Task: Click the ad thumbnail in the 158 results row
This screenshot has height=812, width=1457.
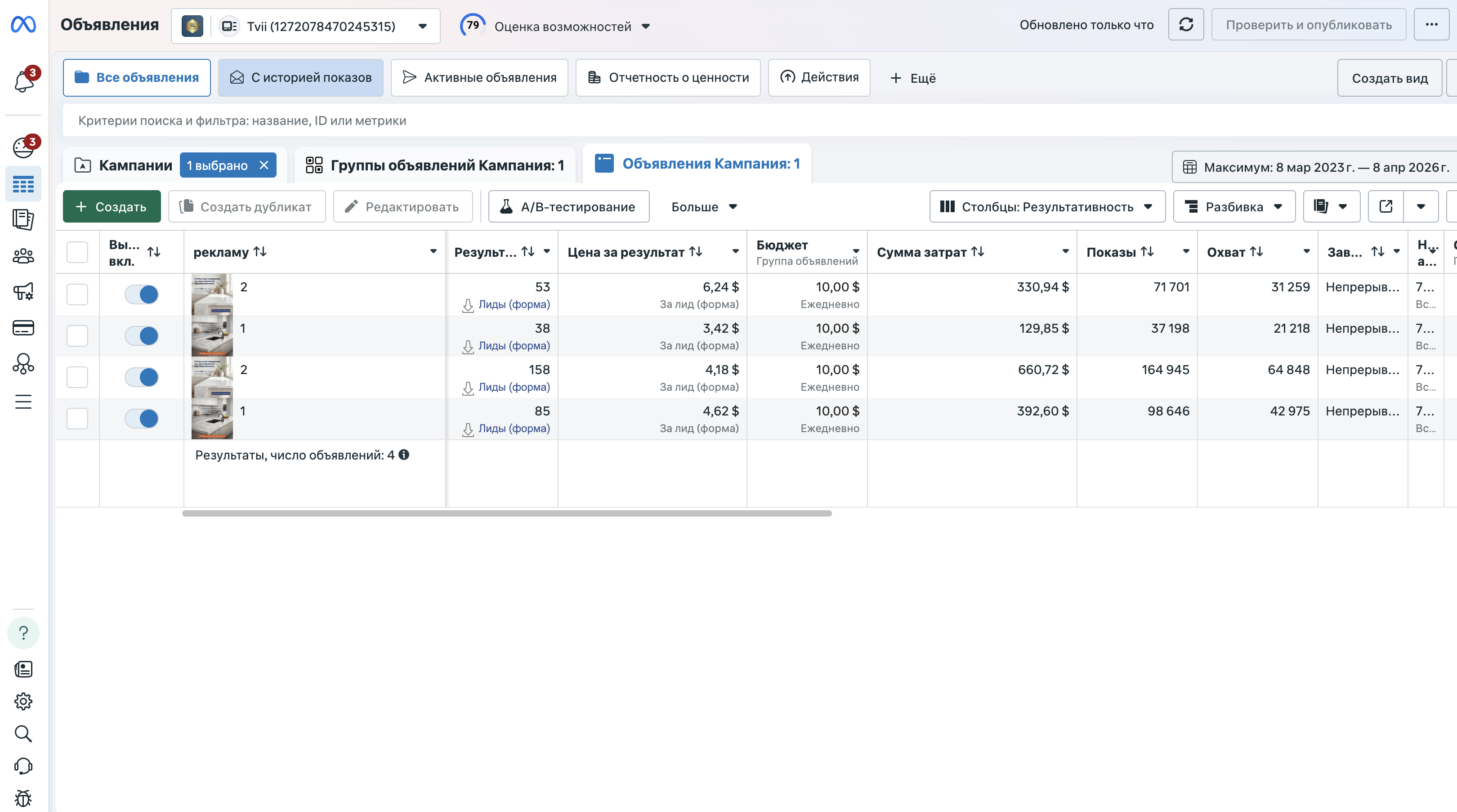Action: [212, 377]
